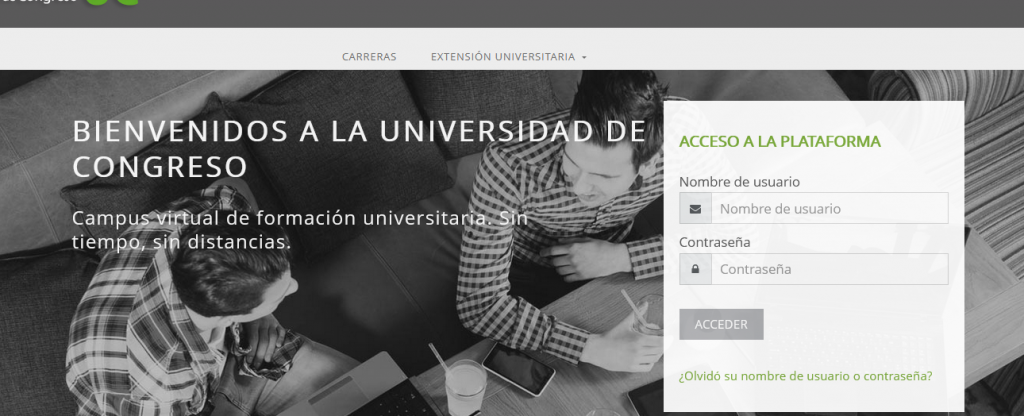Focus the Contraseña input field
The height and width of the screenshot is (416, 1024).
click(x=829, y=269)
